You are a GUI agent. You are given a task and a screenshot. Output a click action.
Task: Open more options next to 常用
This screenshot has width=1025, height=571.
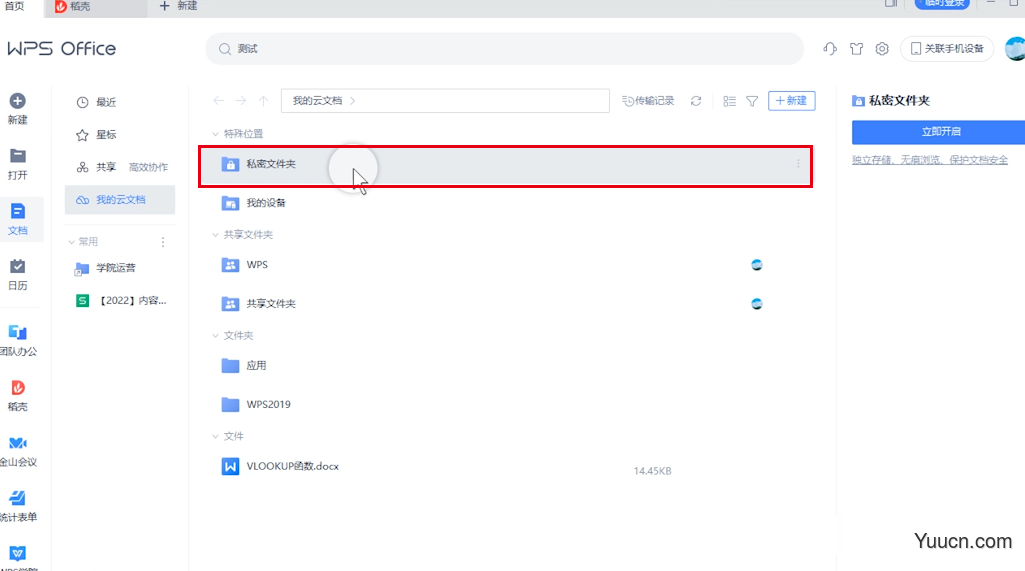click(163, 242)
